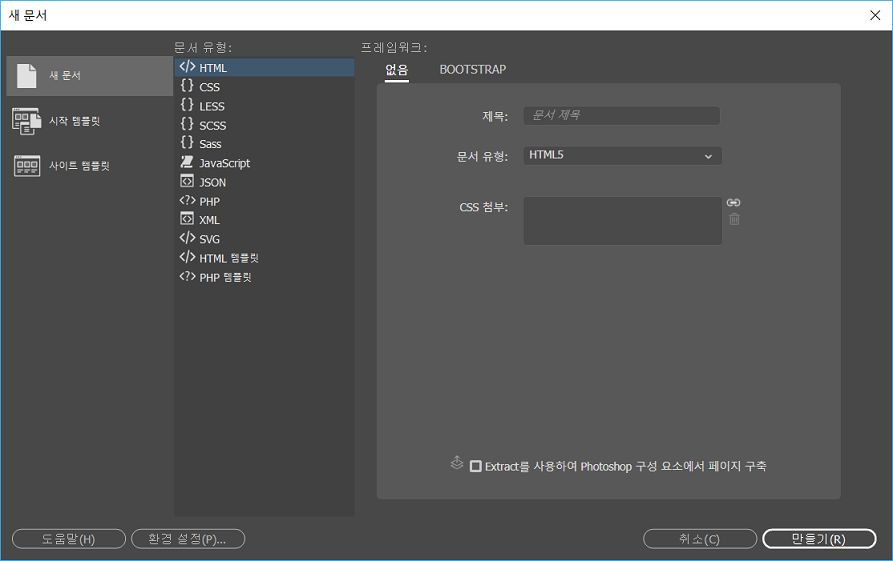Choose the PHP tag icon
893x561 pixels.
[x=187, y=200]
